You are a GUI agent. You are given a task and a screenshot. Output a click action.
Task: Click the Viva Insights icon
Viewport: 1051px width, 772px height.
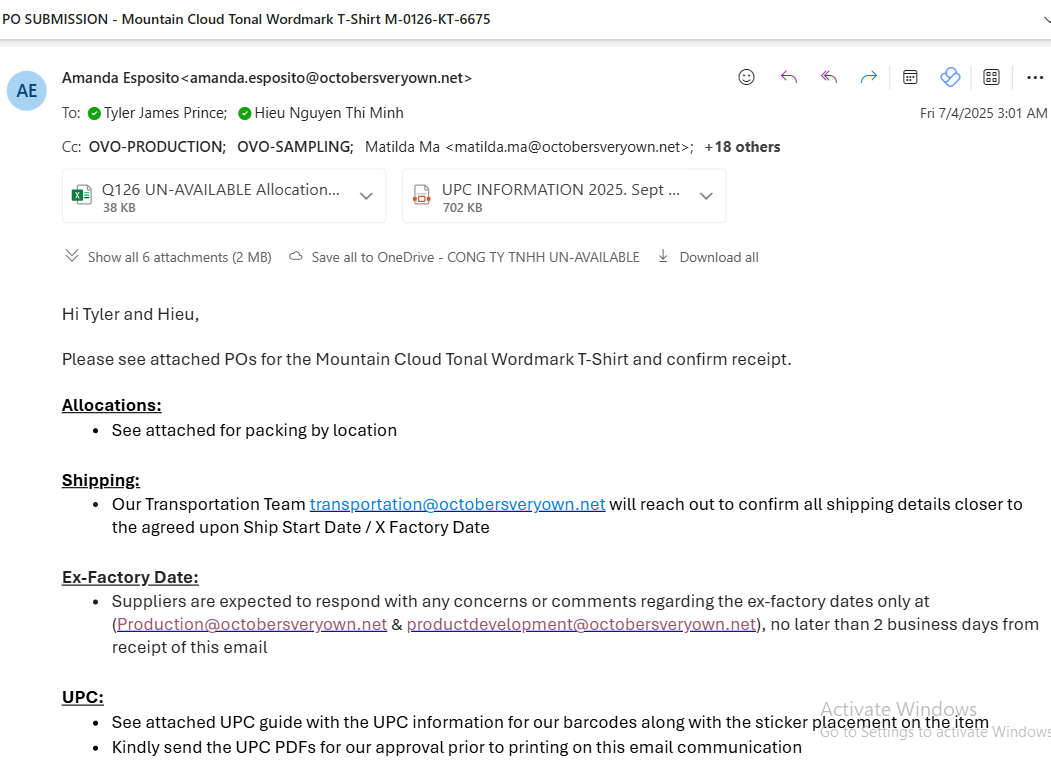(950, 77)
